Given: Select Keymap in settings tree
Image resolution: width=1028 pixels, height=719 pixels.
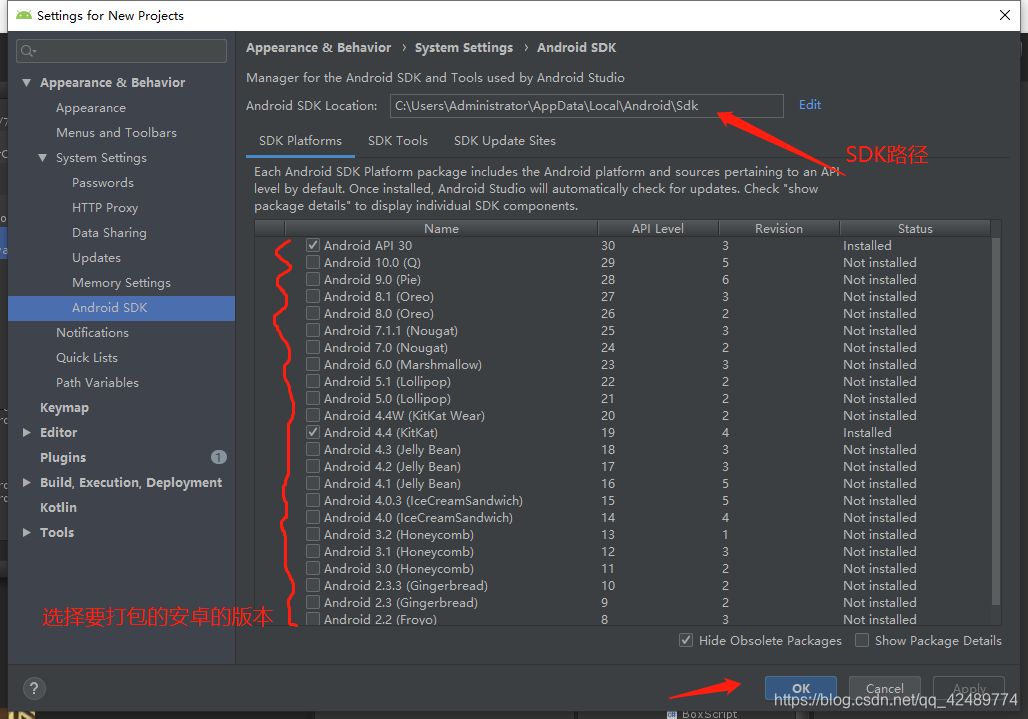Looking at the screenshot, I should [64, 408].
